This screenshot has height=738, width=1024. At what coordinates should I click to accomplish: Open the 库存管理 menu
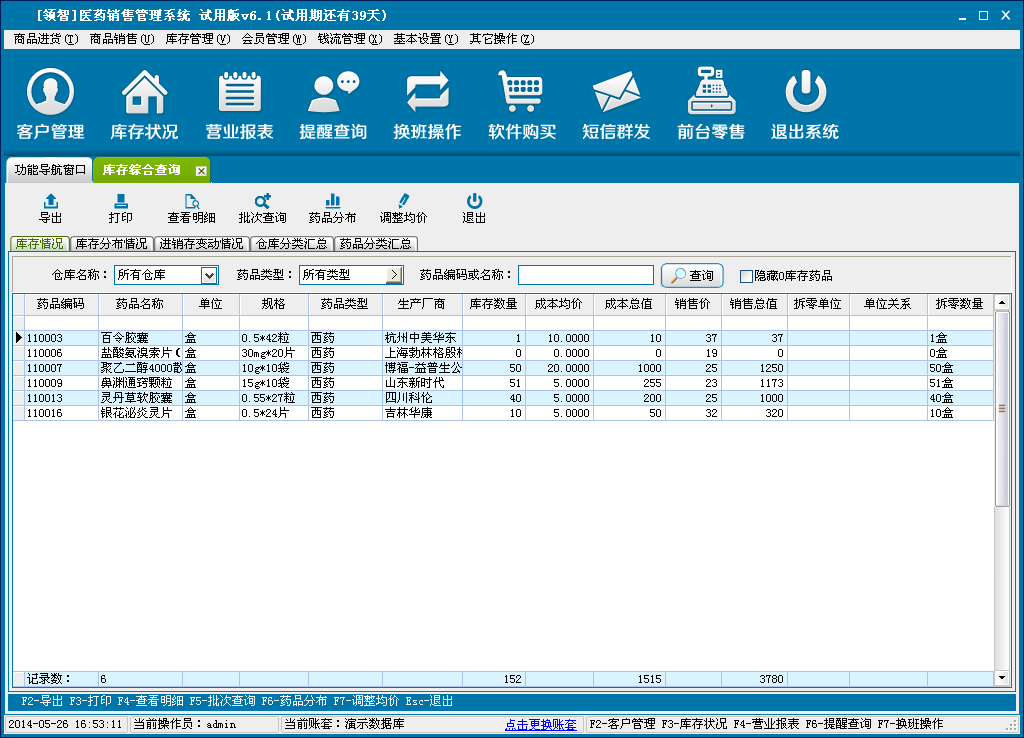(x=197, y=39)
